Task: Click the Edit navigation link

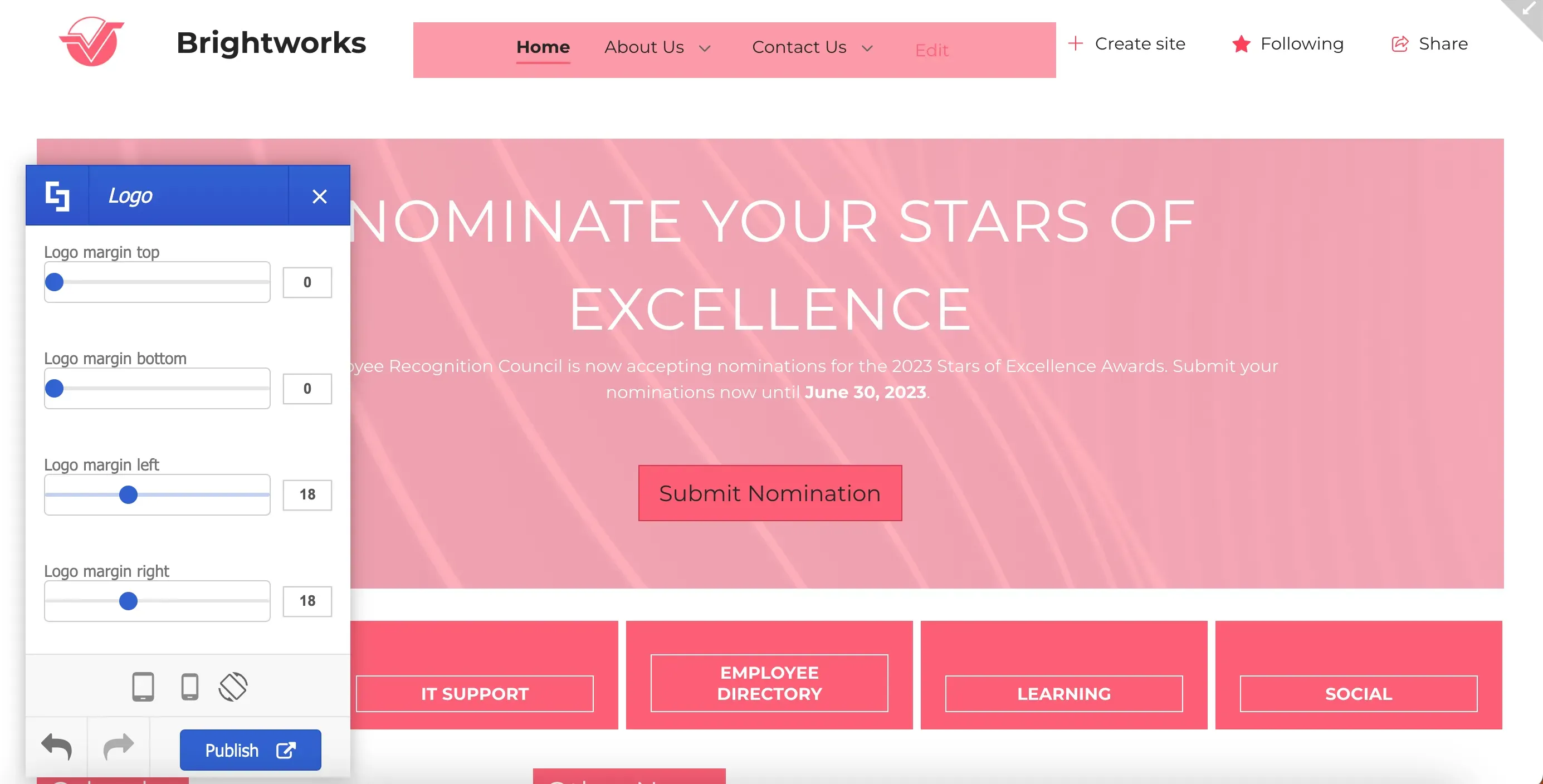Action: click(x=931, y=50)
